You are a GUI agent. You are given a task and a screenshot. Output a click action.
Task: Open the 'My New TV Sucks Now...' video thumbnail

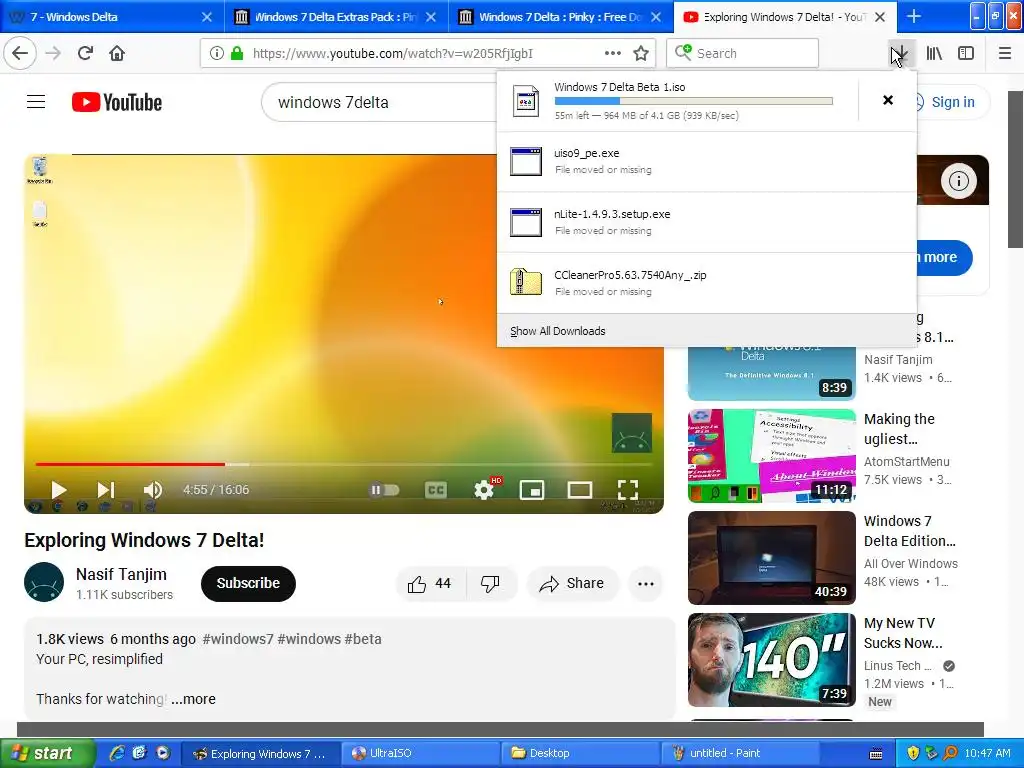(x=771, y=660)
